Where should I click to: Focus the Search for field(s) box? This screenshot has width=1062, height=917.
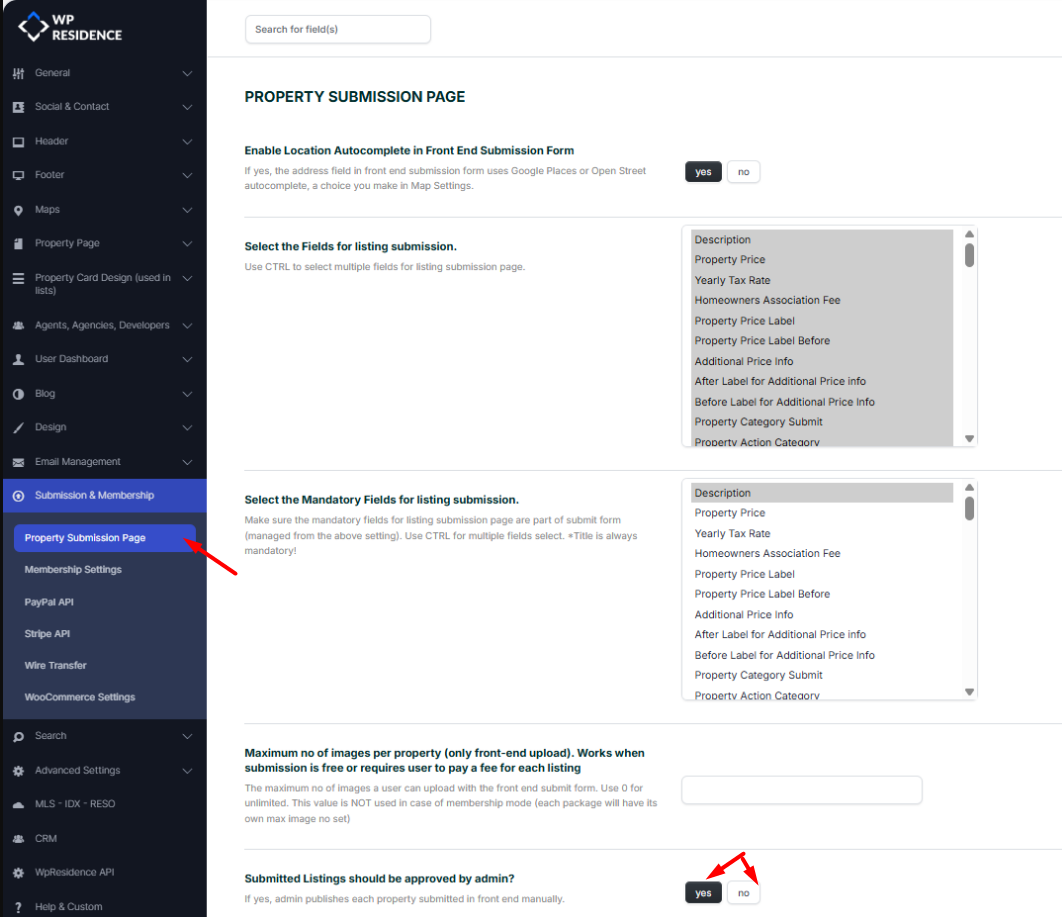coord(337,29)
